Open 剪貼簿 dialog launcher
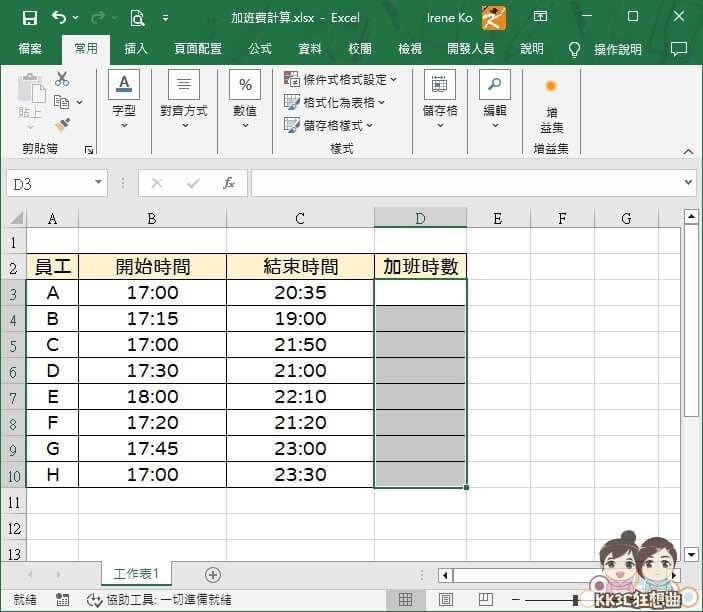The image size is (703, 612). [89, 150]
